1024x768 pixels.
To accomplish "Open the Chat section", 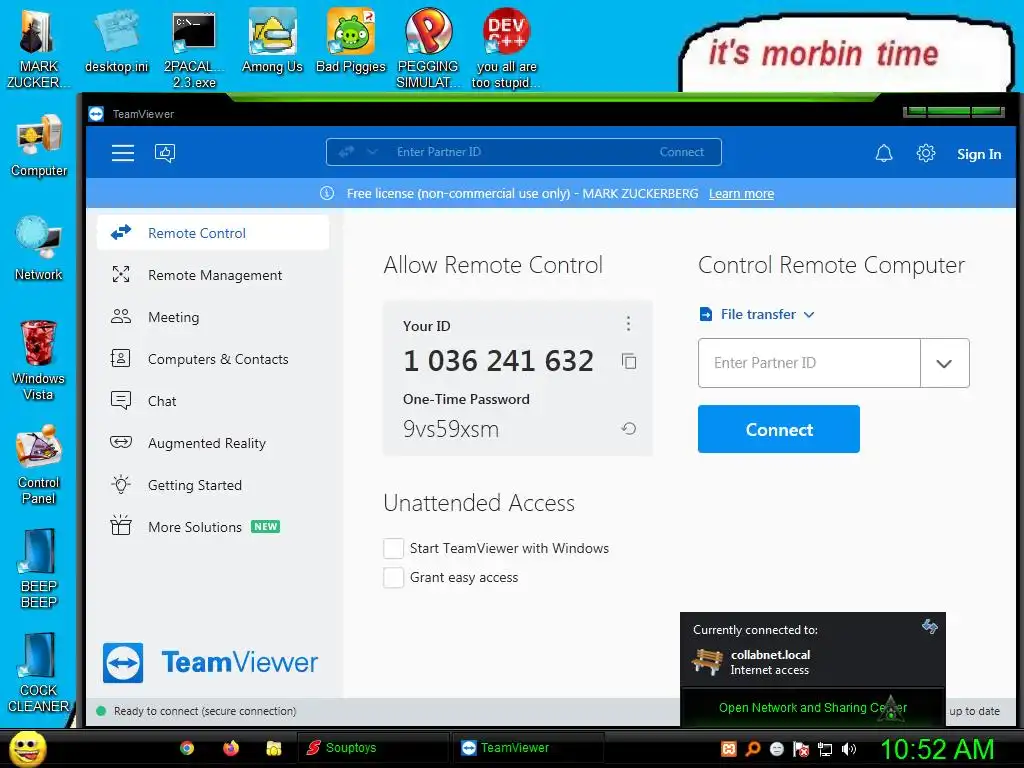I will (213, 401).
